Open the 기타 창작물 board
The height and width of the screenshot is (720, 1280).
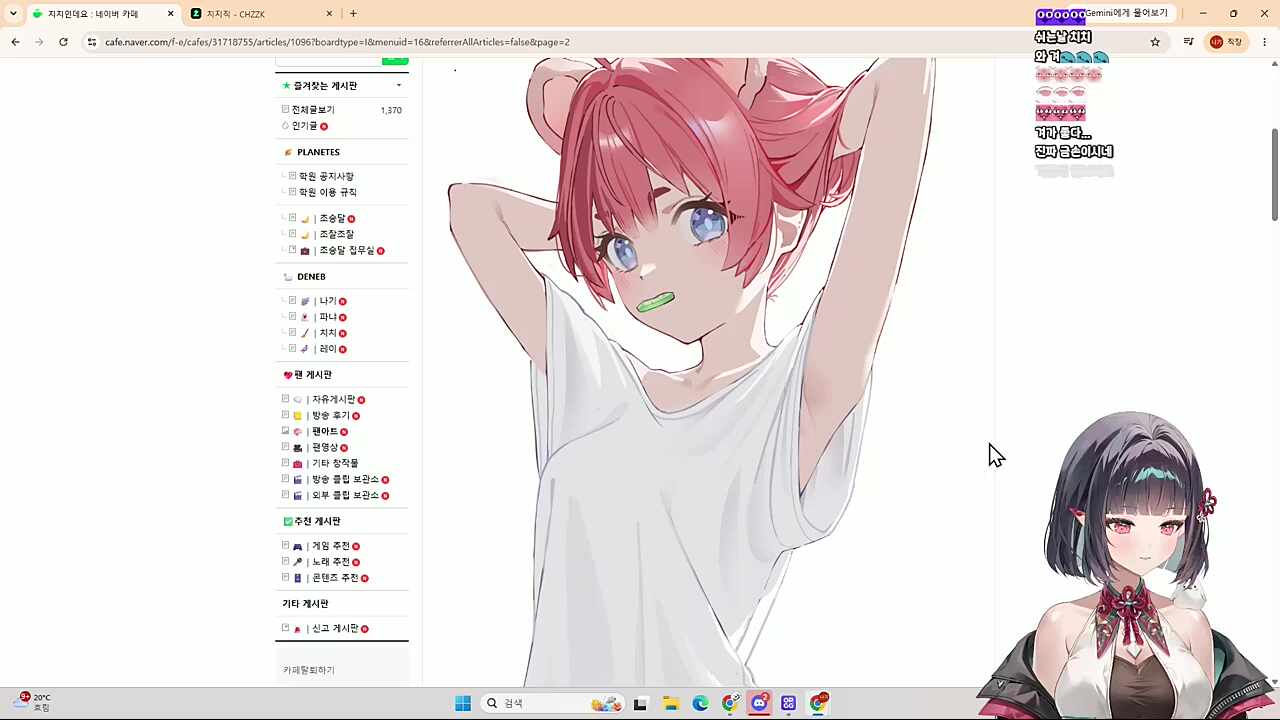(335, 464)
